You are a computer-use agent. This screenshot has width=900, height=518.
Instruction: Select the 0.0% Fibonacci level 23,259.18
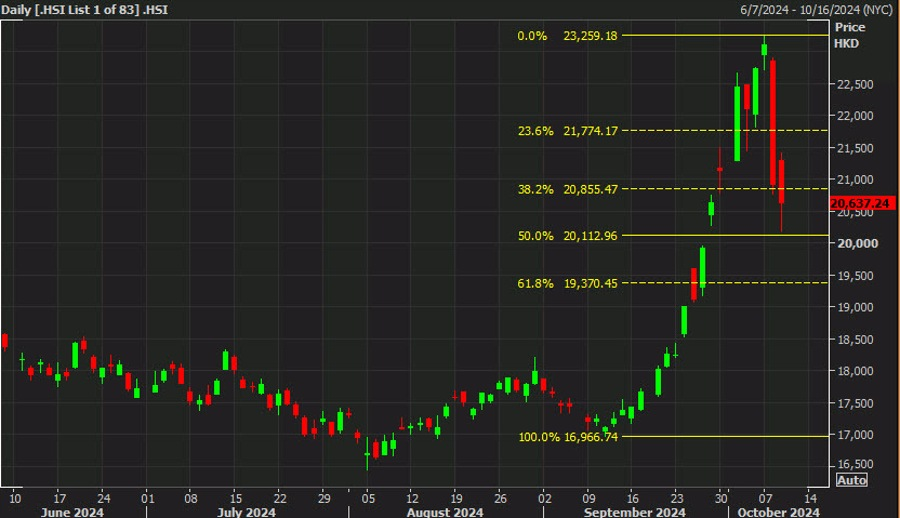pyautogui.click(x=567, y=36)
